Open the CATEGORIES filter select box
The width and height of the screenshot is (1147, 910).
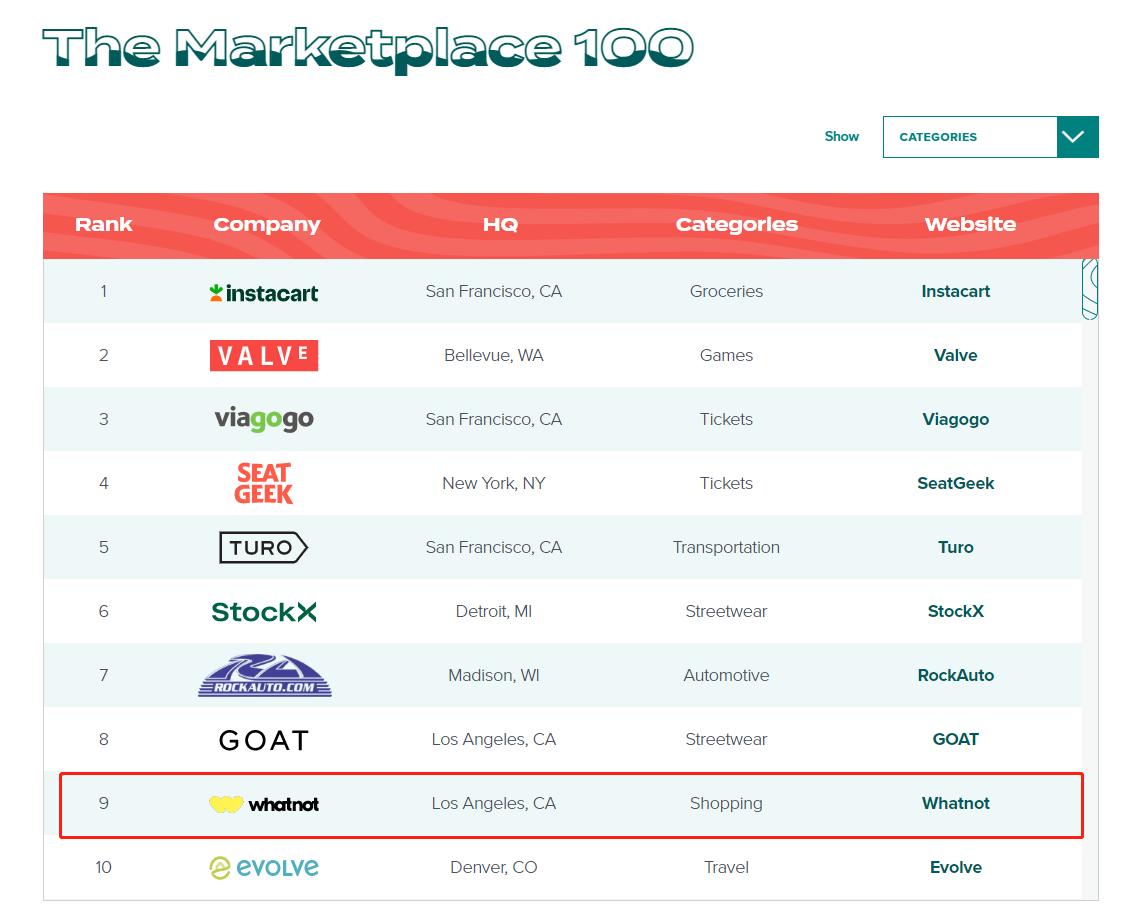[969, 137]
